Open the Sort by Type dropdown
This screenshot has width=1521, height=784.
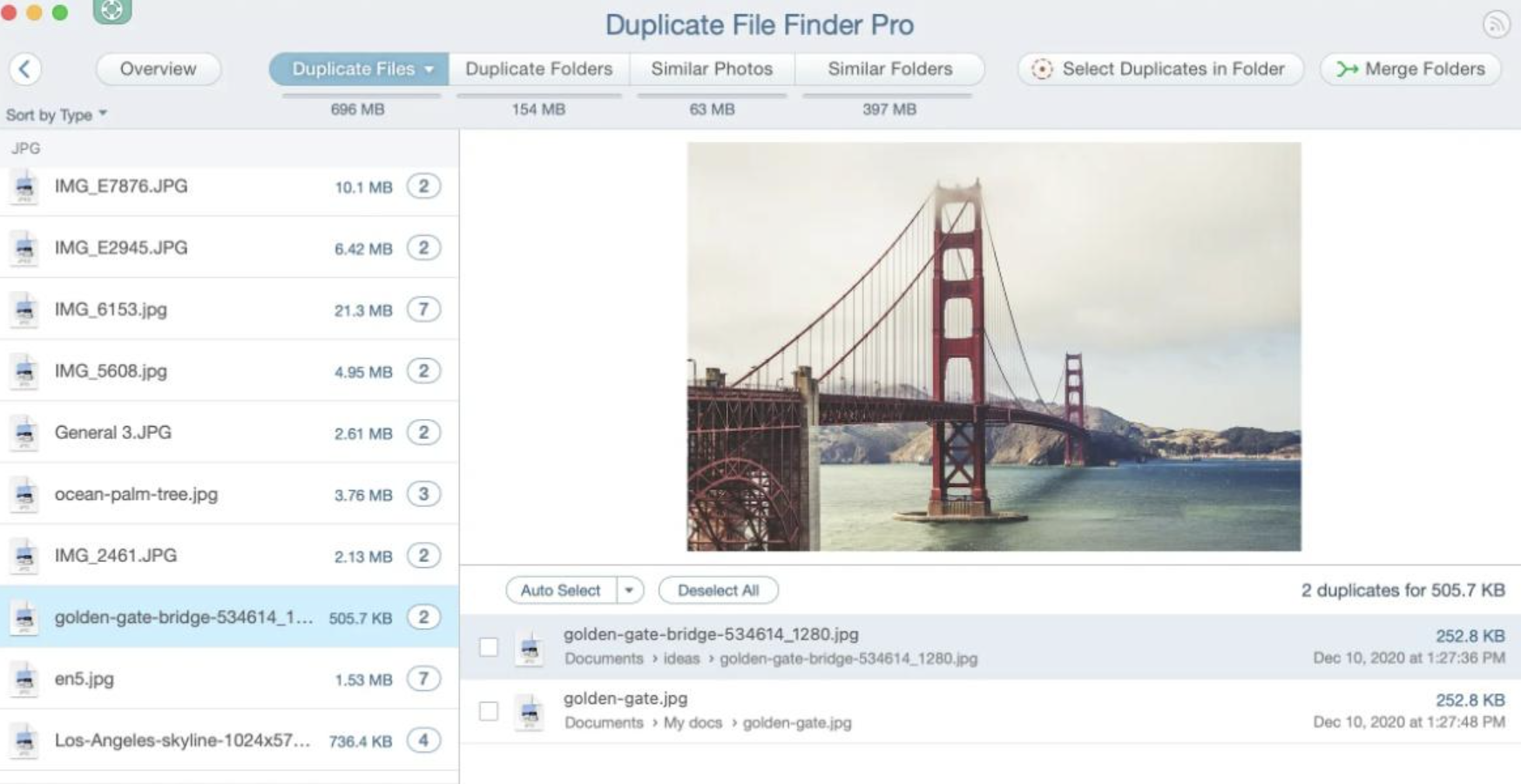coord(57,114)
